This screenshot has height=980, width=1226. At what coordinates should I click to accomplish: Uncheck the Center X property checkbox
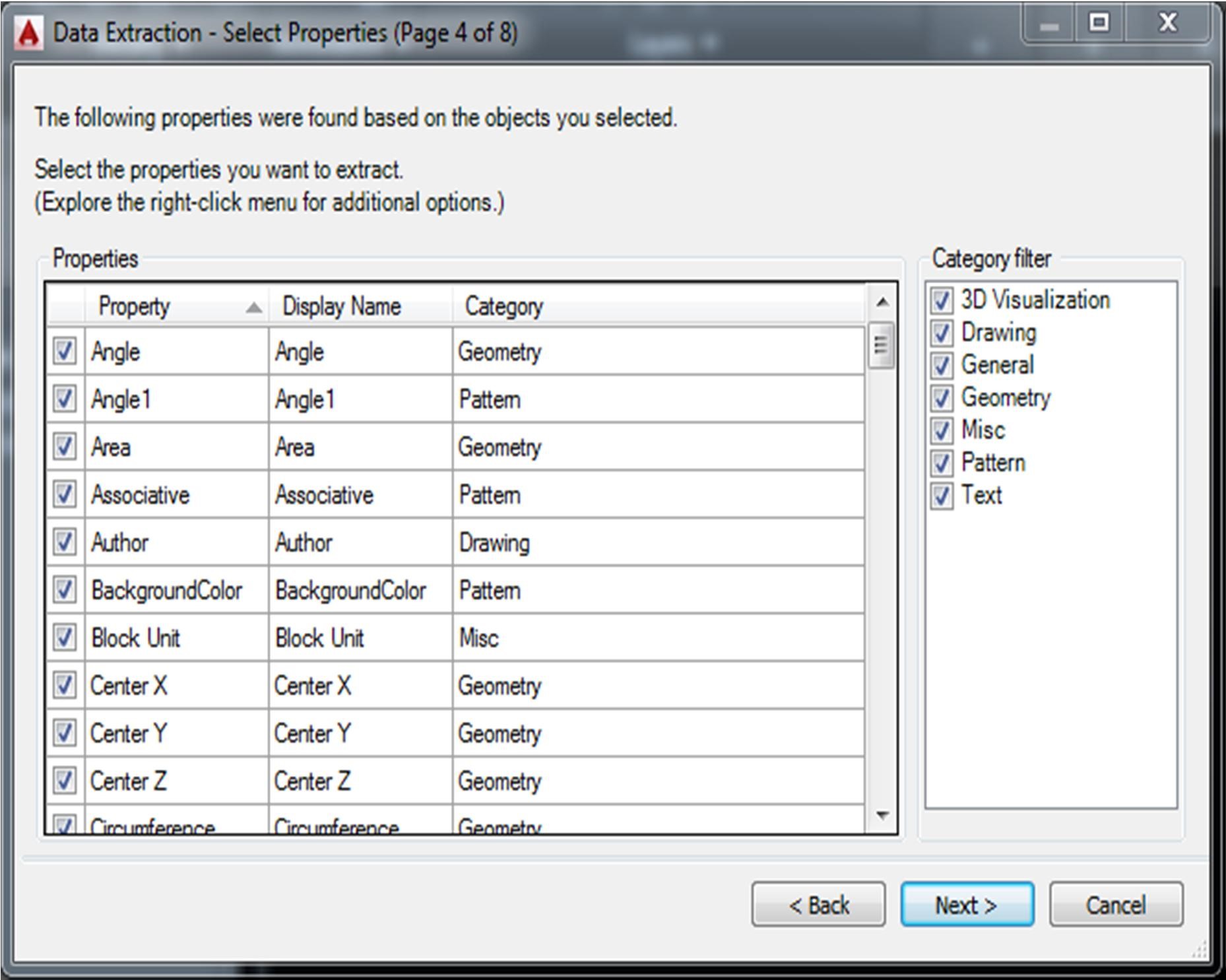65,686
